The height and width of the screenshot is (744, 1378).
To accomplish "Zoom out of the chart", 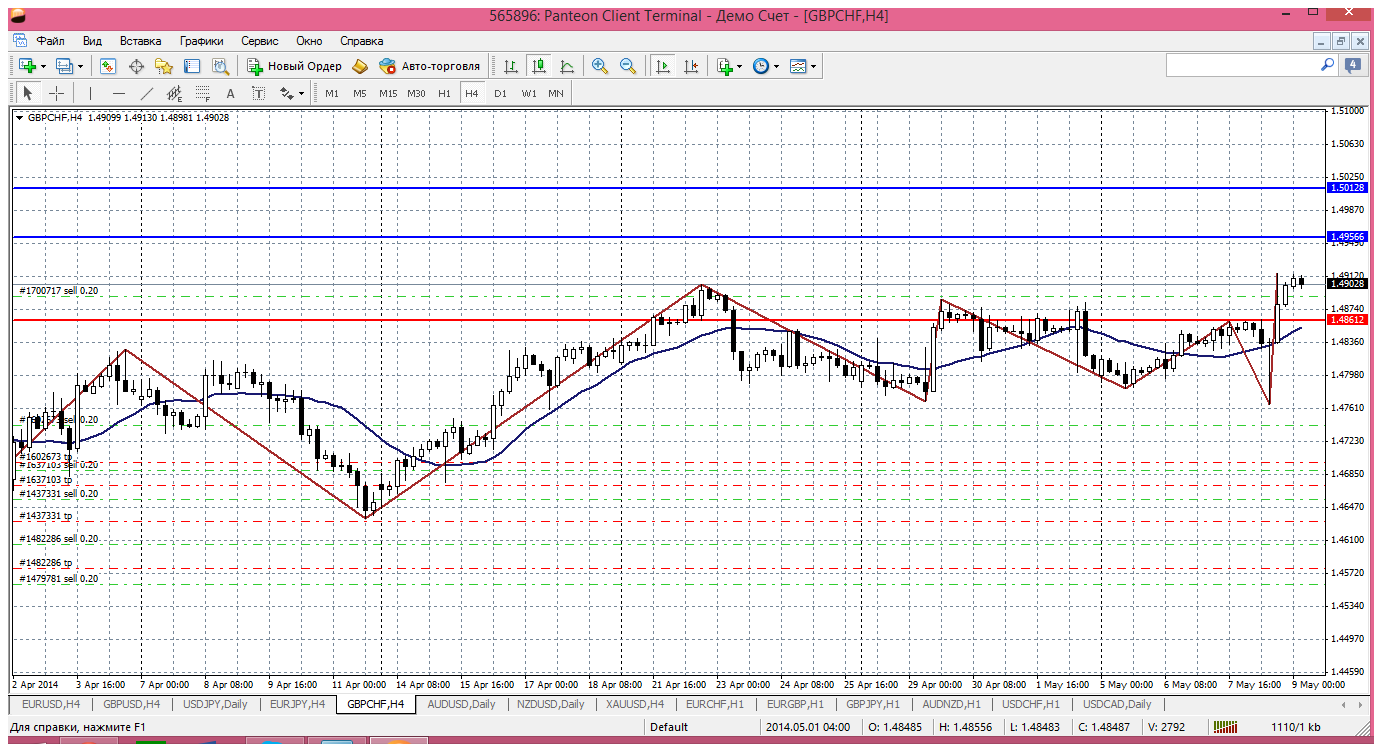I will click(628, 66).
